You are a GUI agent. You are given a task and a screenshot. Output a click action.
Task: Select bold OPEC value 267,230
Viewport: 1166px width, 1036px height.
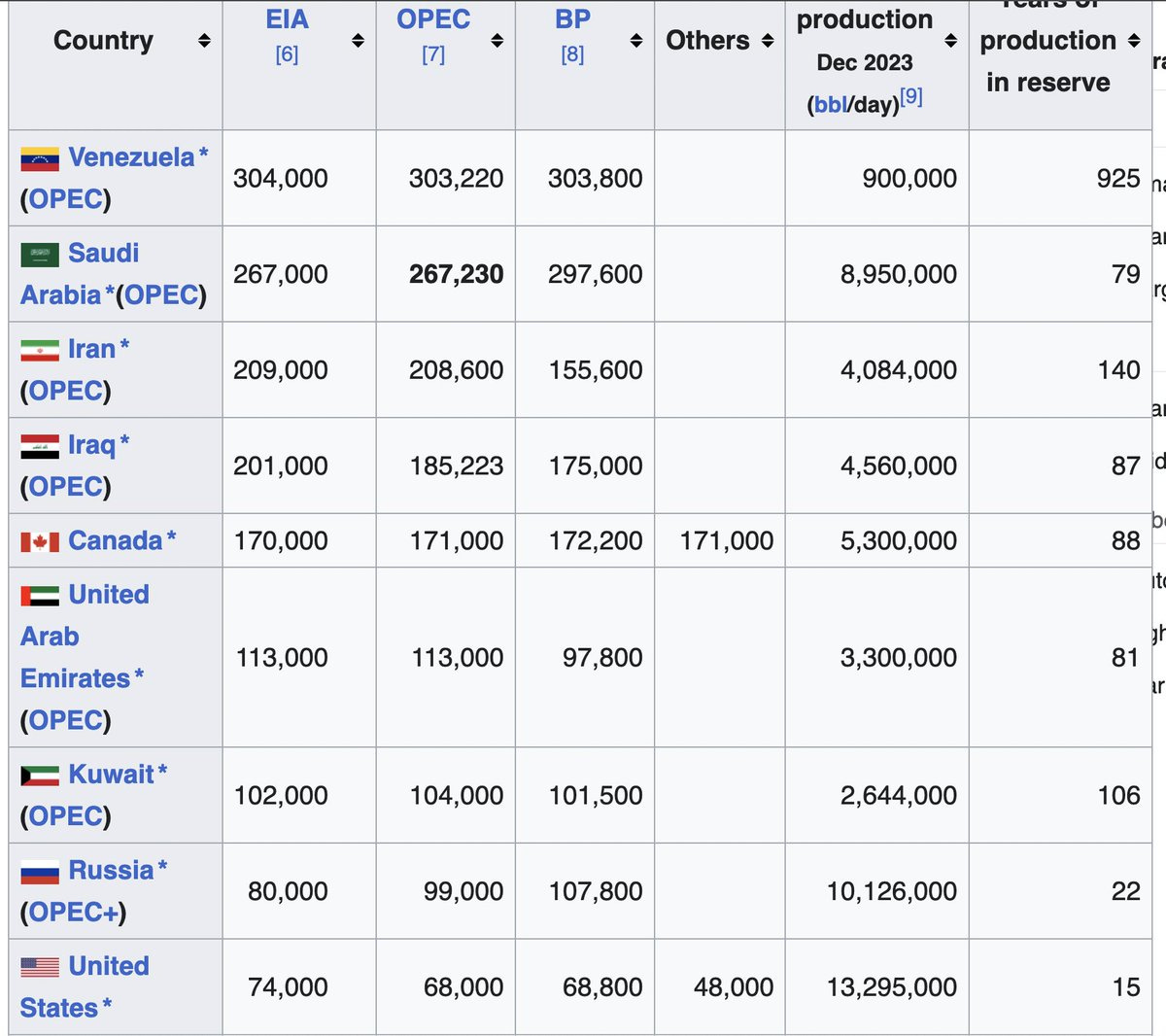pos(457,274)
